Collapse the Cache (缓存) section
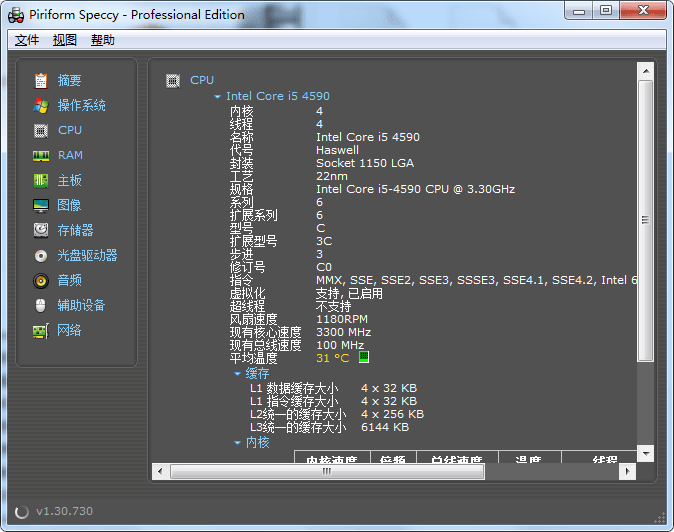This screenshot has width=674, height=532. [237, 374]
